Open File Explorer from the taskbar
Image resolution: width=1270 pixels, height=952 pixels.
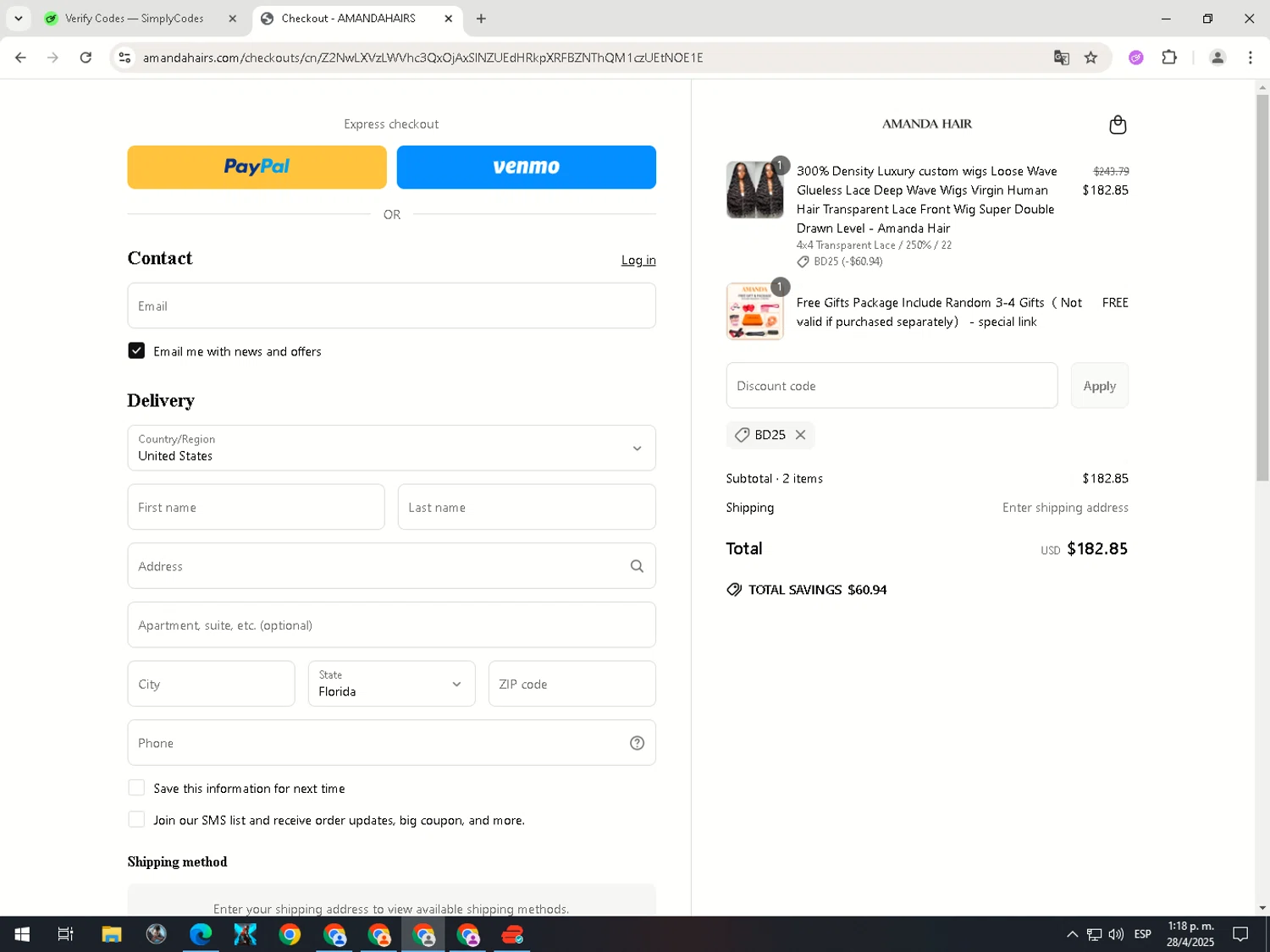(112, 934)
